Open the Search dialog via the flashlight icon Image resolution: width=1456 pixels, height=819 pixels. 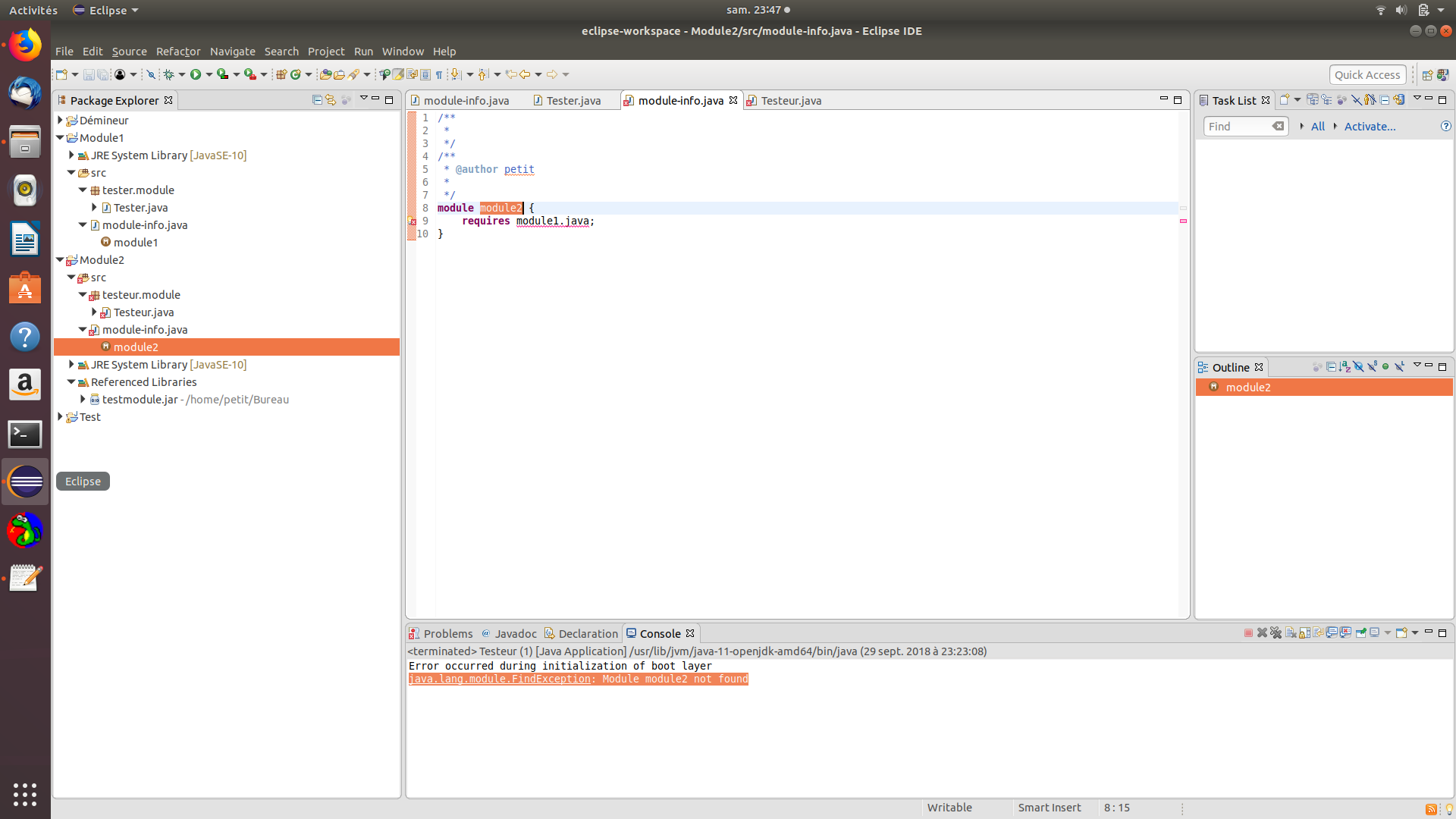(354, 74)
